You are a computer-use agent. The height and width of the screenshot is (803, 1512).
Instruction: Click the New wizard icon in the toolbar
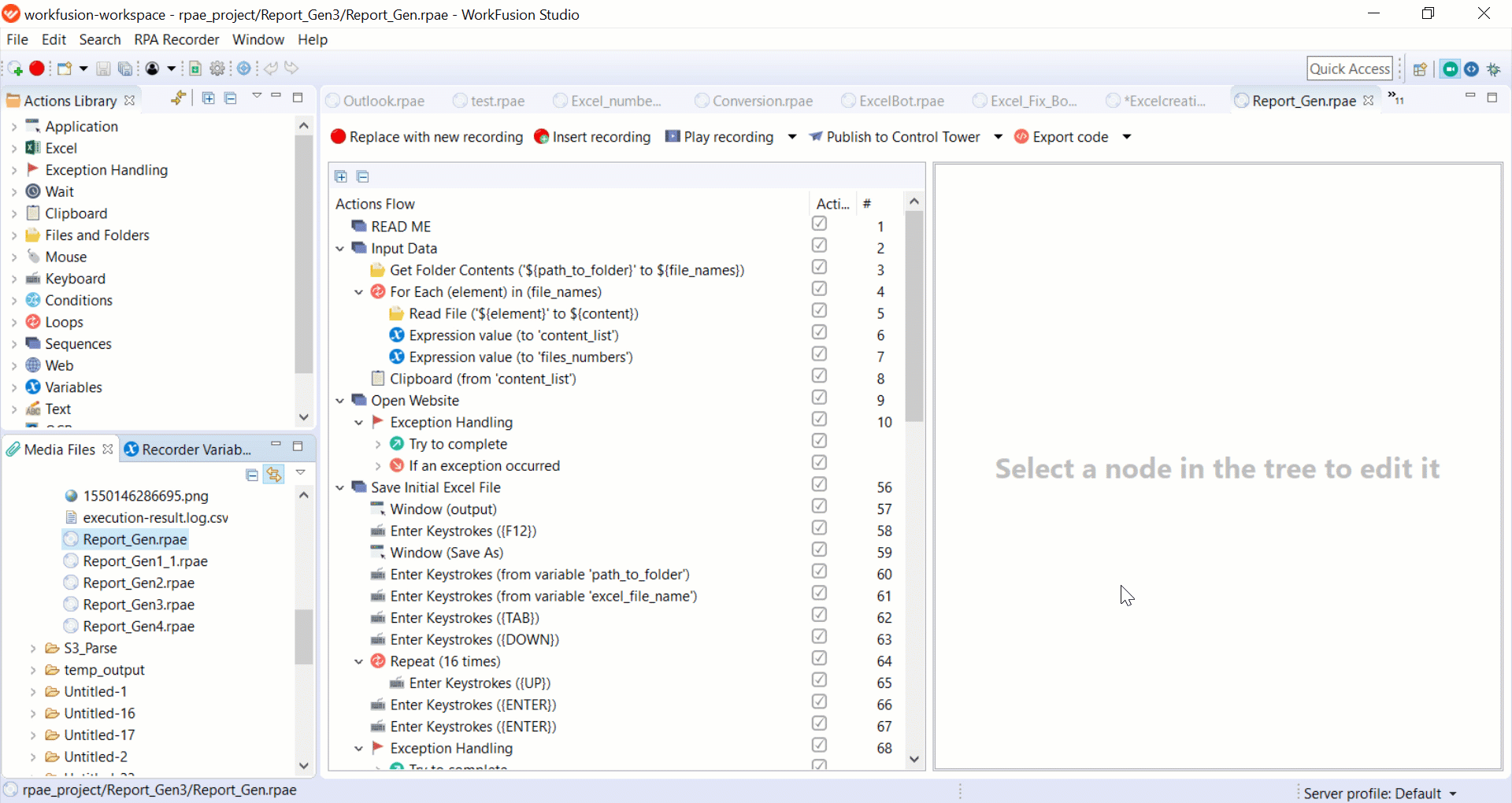pyautogui.click(x=65, y=68)
